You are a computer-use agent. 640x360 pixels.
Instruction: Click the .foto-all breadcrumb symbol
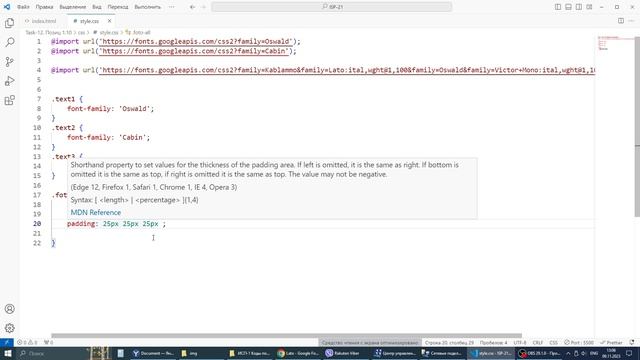pyautogui.click(x=138, y=32)
